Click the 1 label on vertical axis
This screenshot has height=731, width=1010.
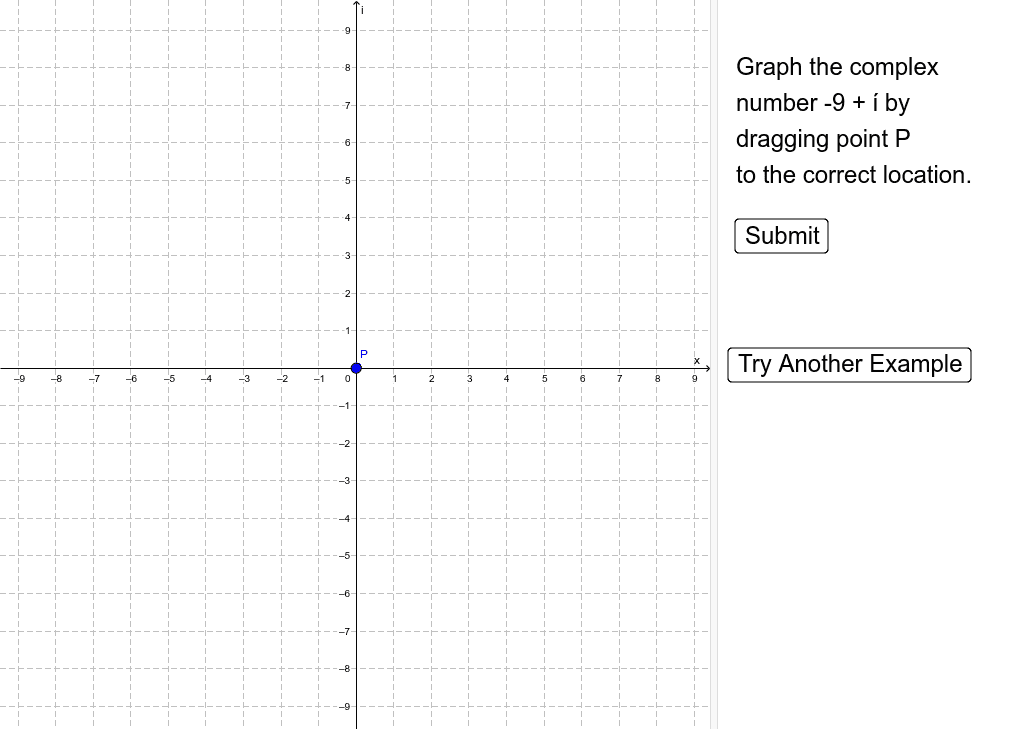pyautogui.click(x=348, y=331)
